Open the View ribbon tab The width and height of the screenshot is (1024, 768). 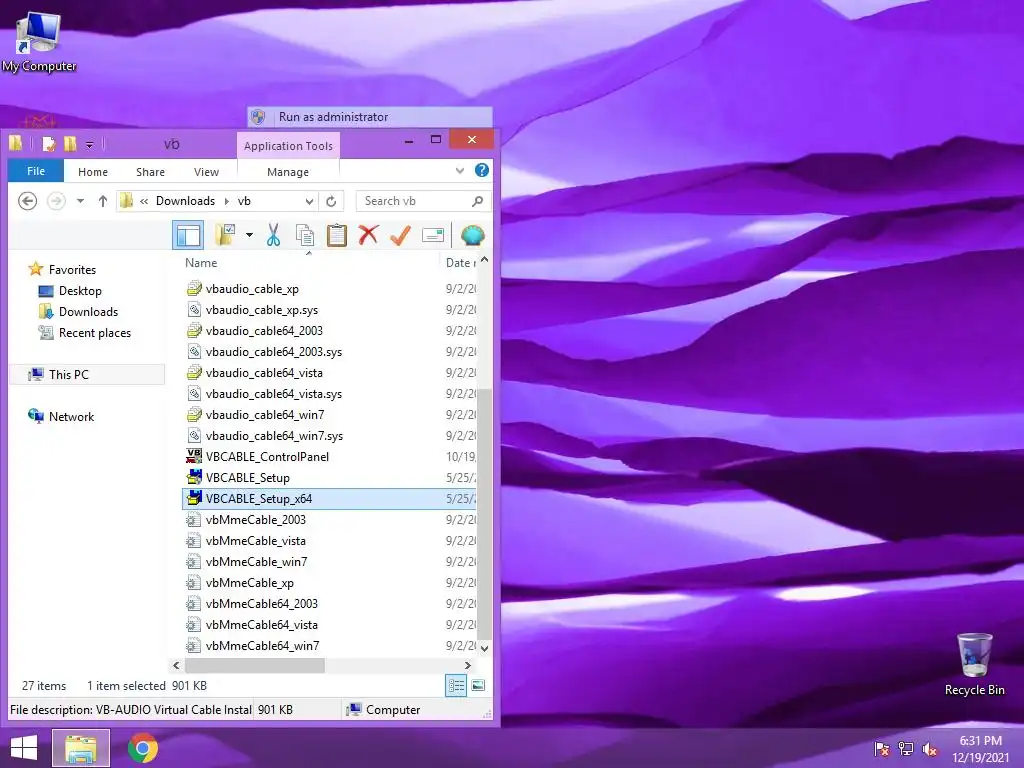pyautogui.click(x=206, y=172)
